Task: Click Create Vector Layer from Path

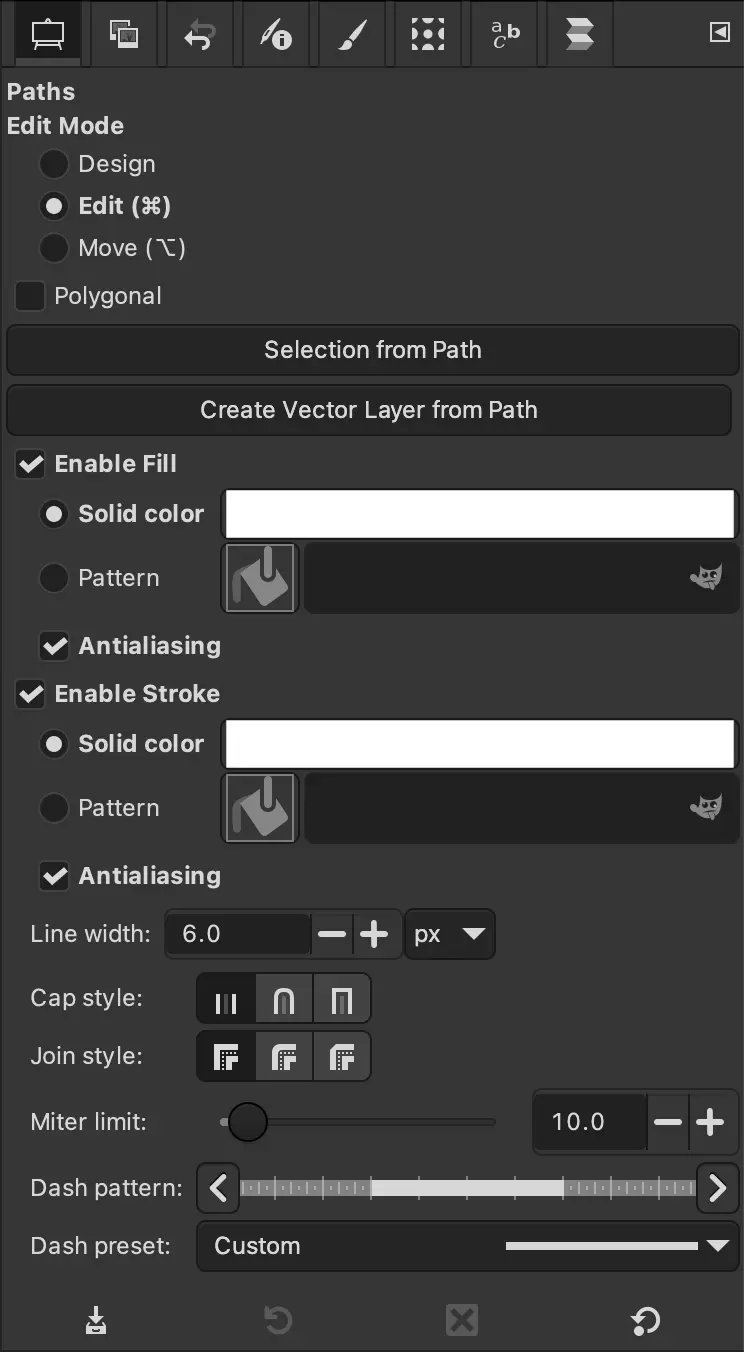Action: tap(369, 410)
